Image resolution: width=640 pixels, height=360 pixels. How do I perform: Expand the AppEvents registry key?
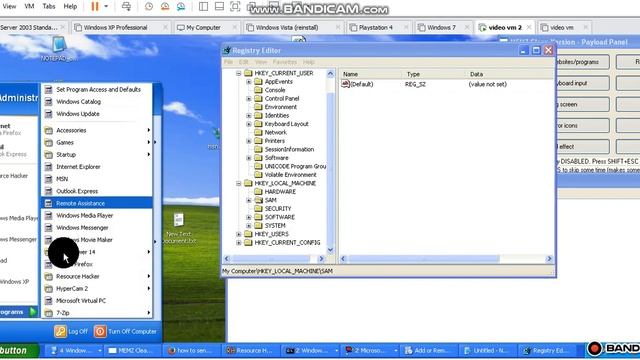point(249,82)
